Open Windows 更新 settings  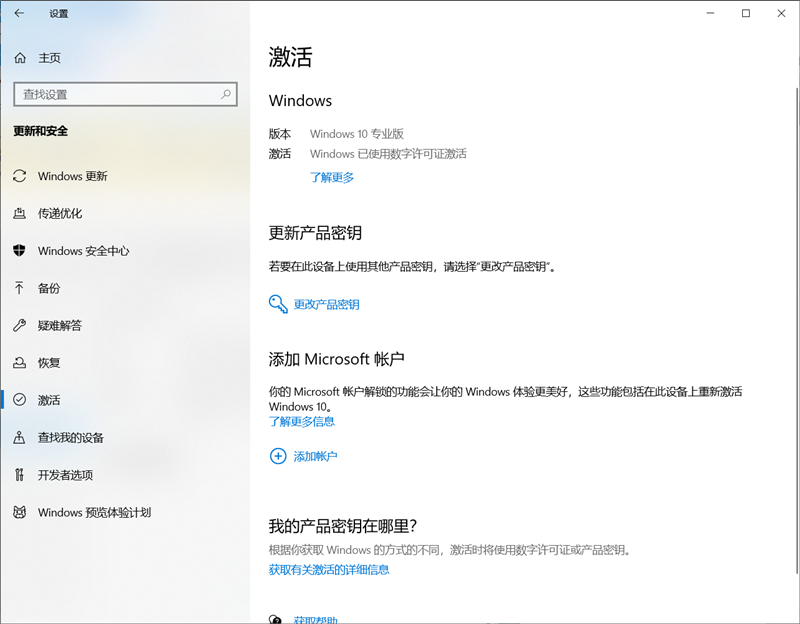click(73, 176)
